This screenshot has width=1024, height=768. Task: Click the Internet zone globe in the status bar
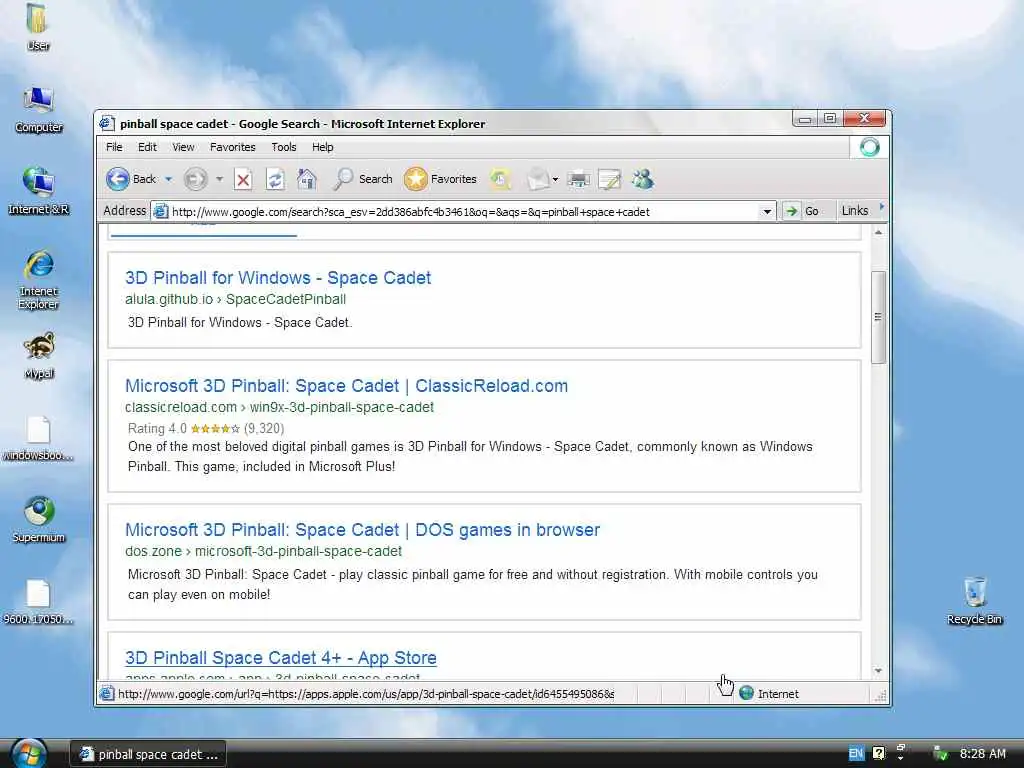746,694
